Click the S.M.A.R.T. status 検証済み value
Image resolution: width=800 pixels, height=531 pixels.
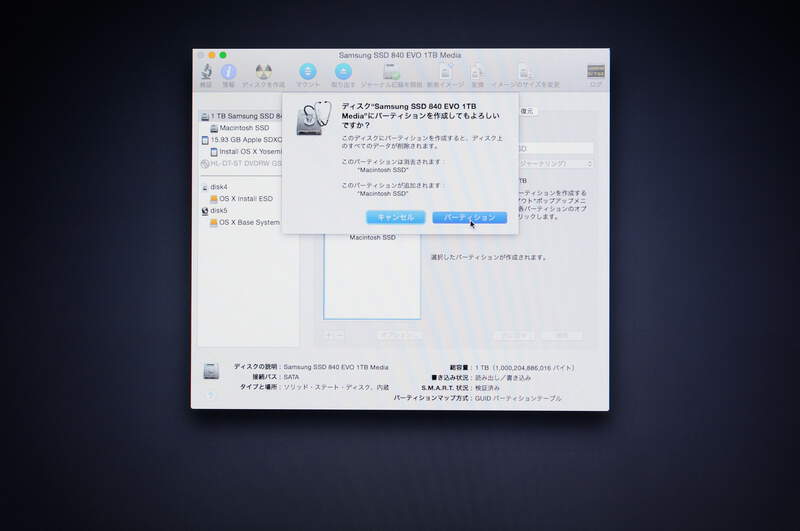[487, 388]
